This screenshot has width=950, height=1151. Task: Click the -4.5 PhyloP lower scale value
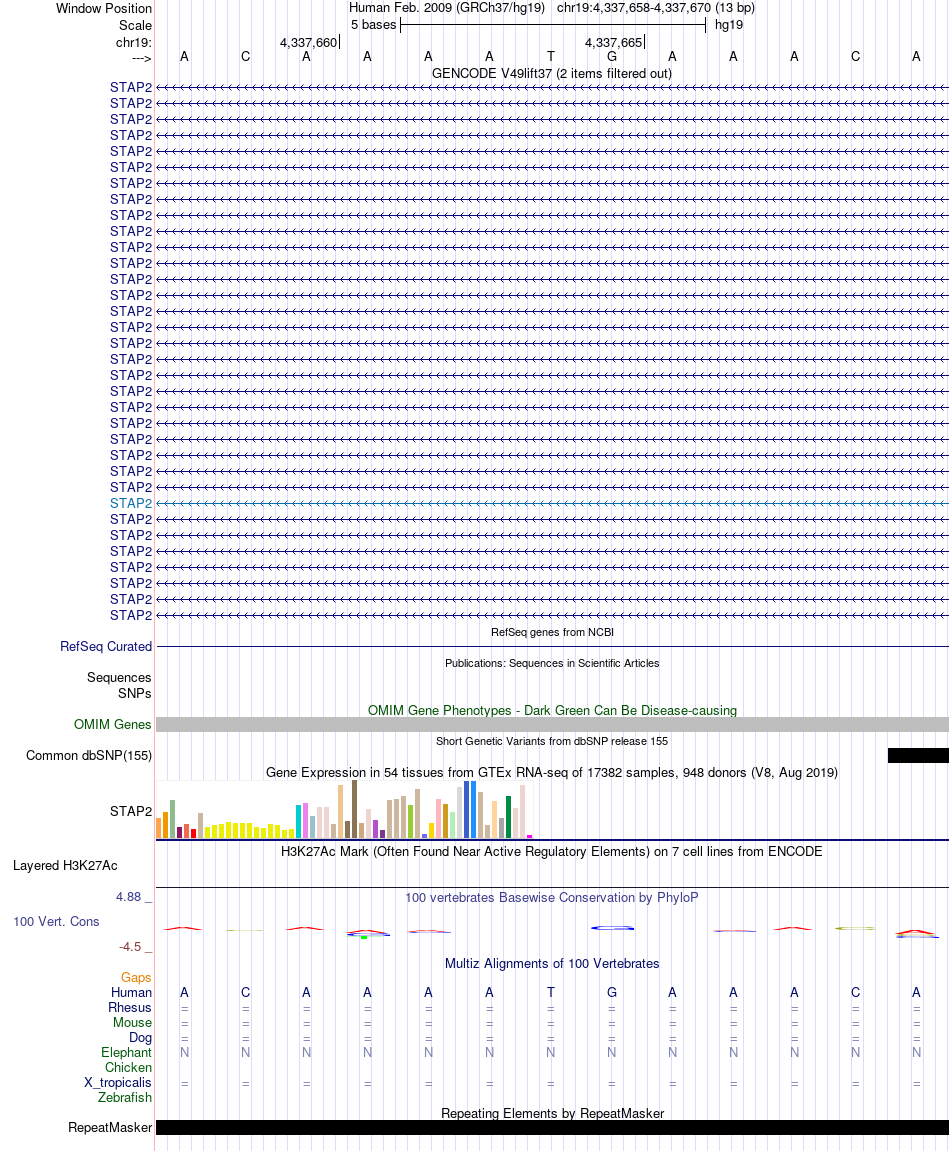(130, 947)
